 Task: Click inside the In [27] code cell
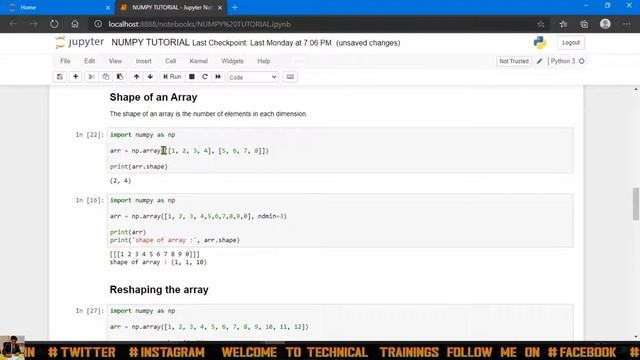click(340, 322)
